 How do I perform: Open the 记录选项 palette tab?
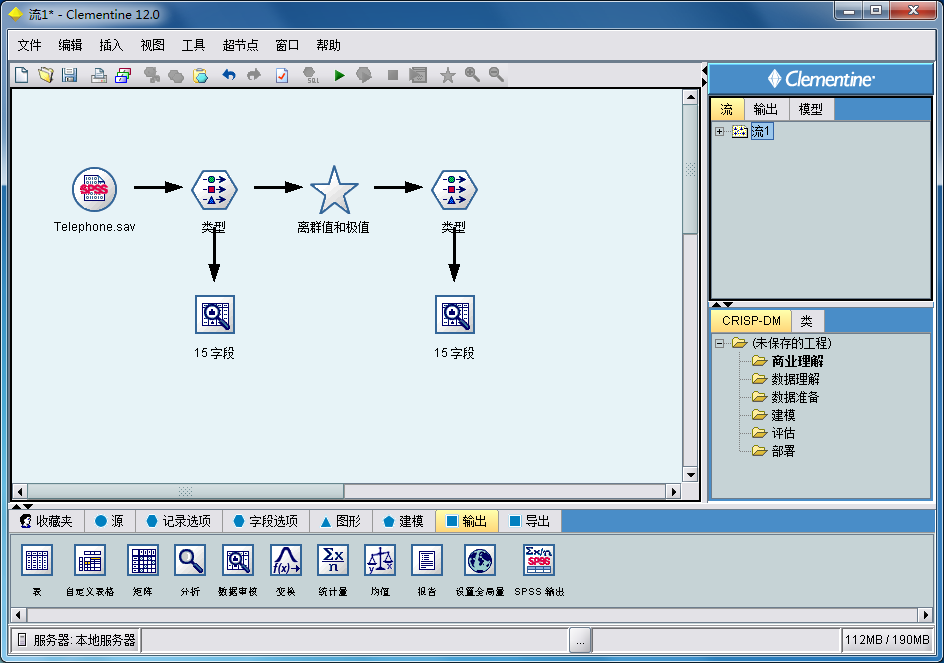tap(179, 521)
